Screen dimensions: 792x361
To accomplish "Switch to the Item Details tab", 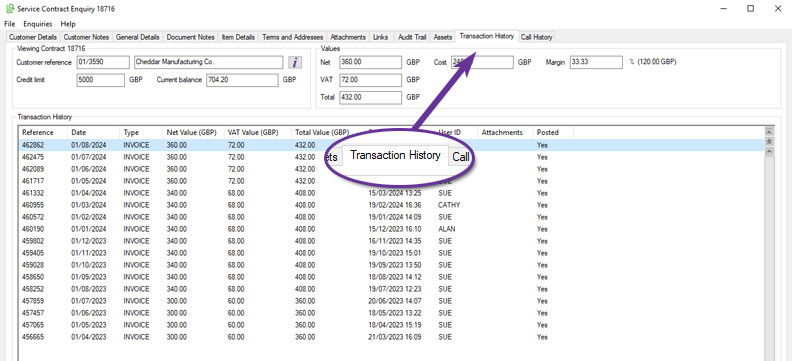I will pyautogui.click(x=238, y=37).
